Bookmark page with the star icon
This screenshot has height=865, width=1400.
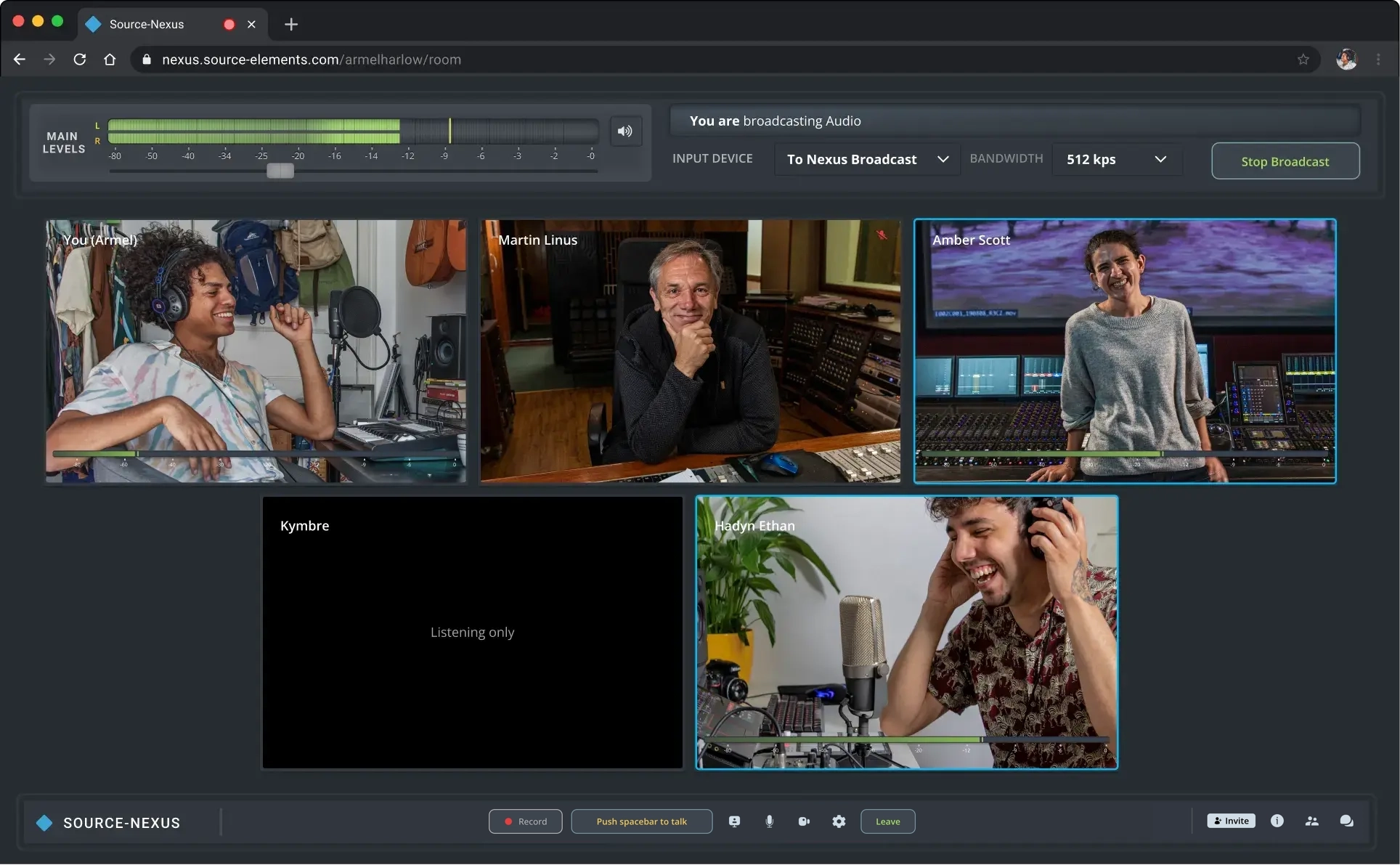pos(1303,60)
